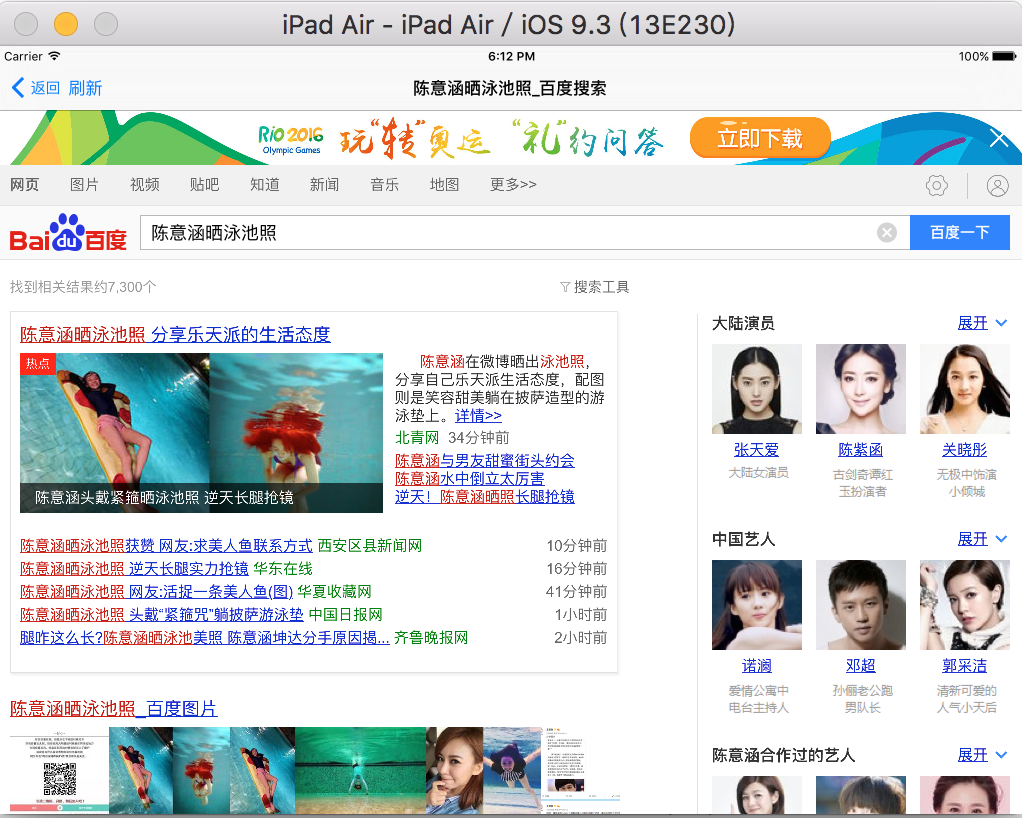
Task: Click the 百度一下 search button
Action: tap(959, 233)
